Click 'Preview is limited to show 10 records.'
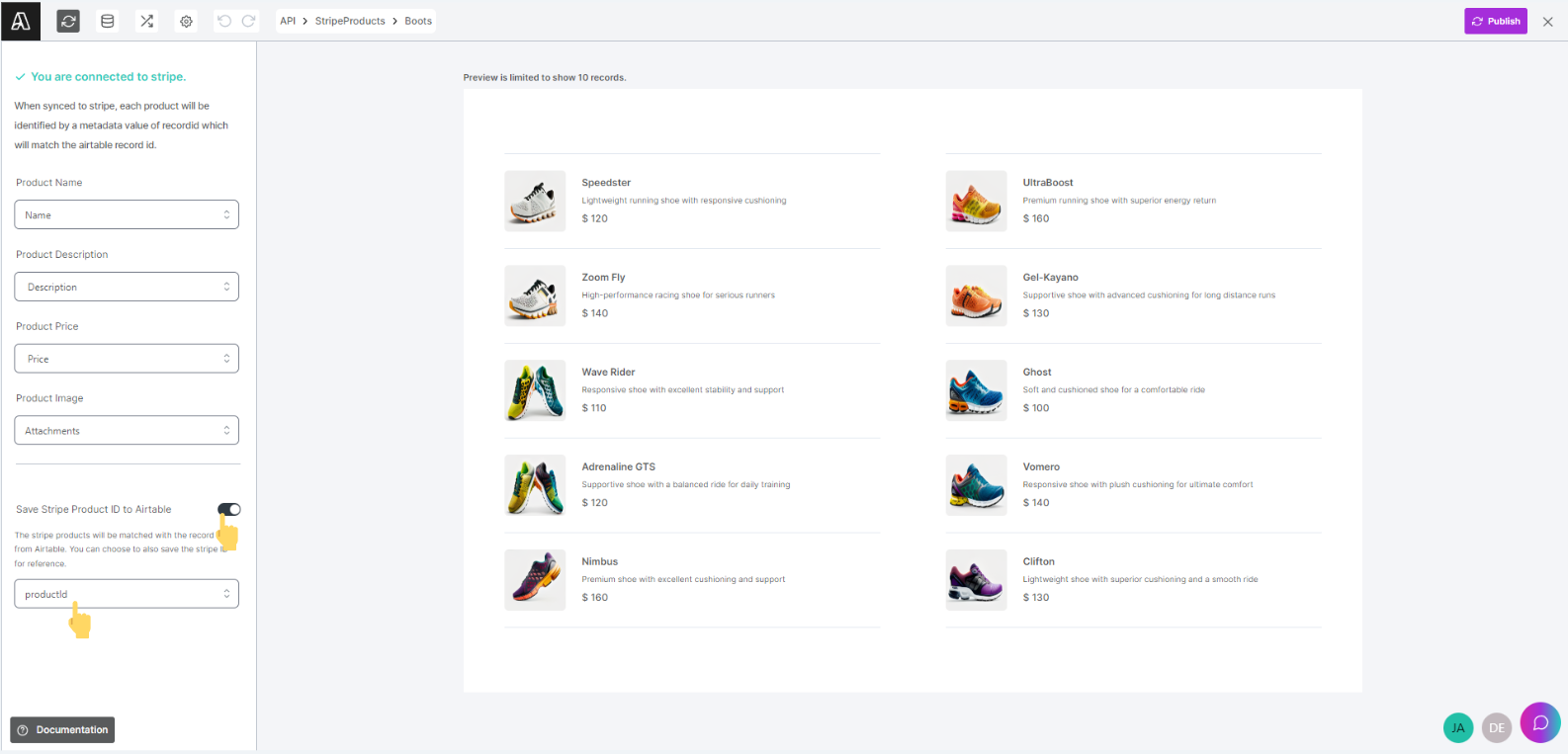The width and height of the screenshot is (1568, 754). tap(545, 77)
